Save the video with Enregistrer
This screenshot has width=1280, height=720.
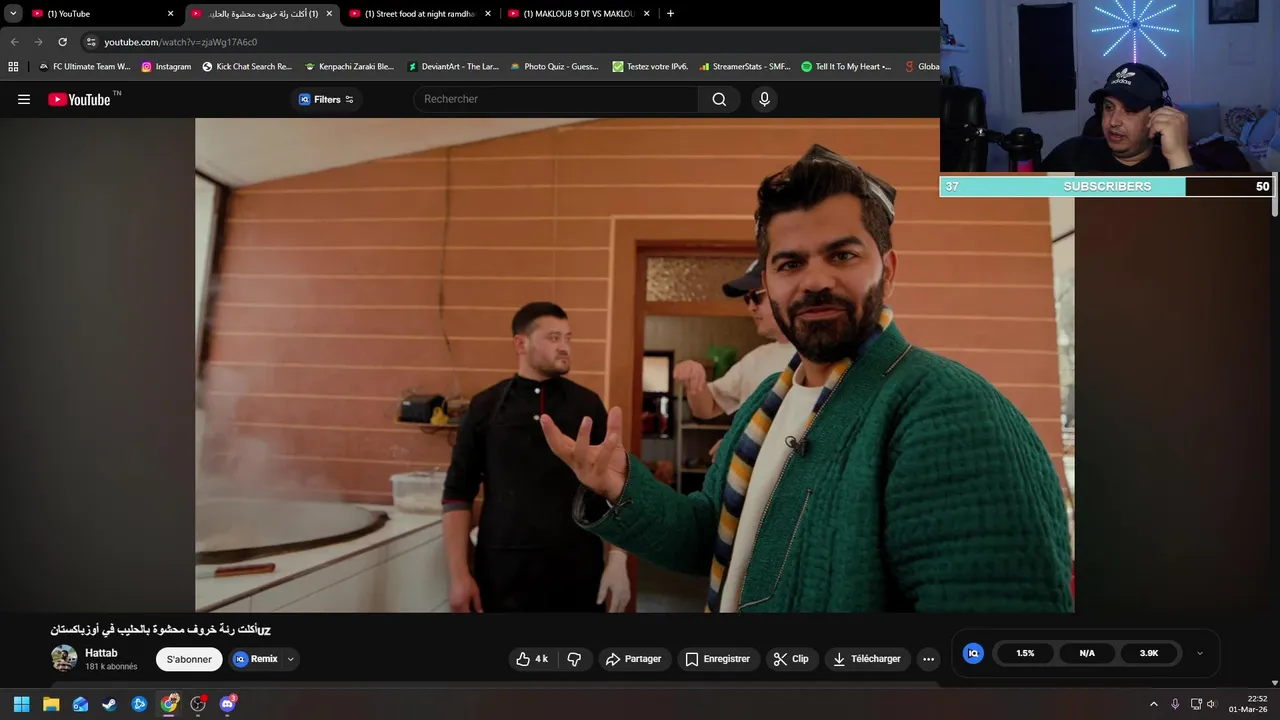[717, 659]
